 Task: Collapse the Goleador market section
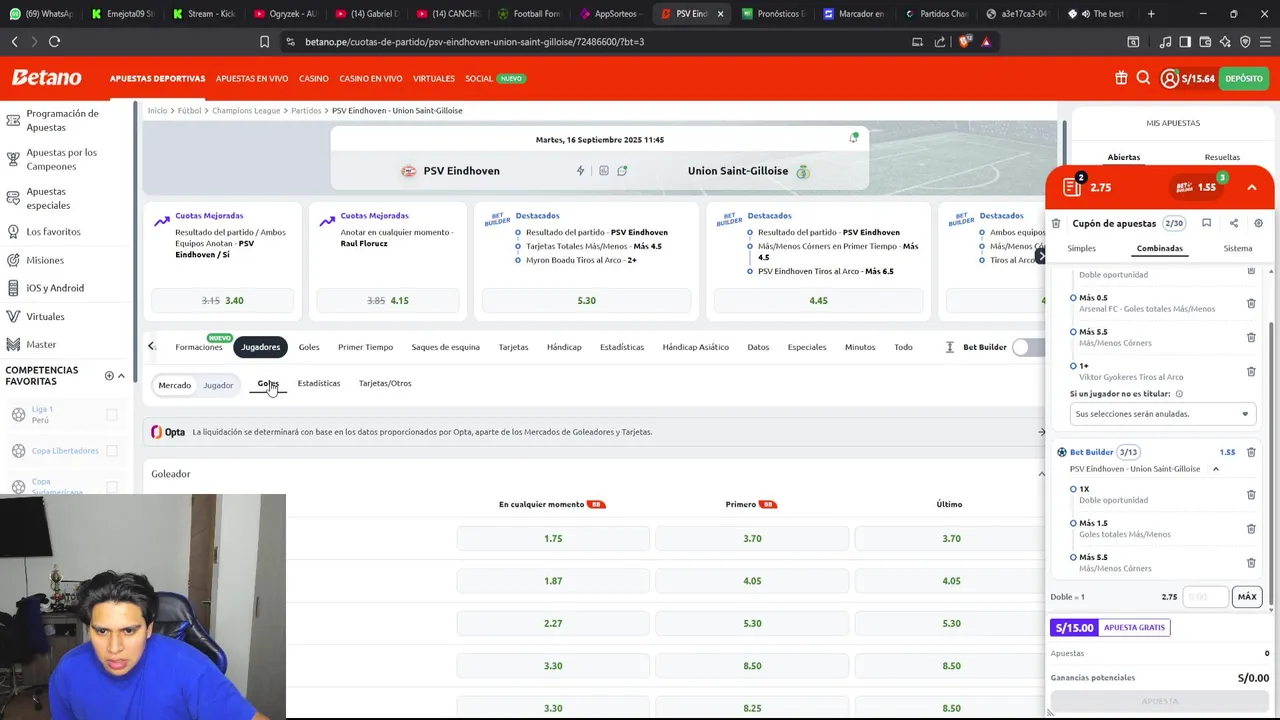click(x=1041, y=474)
